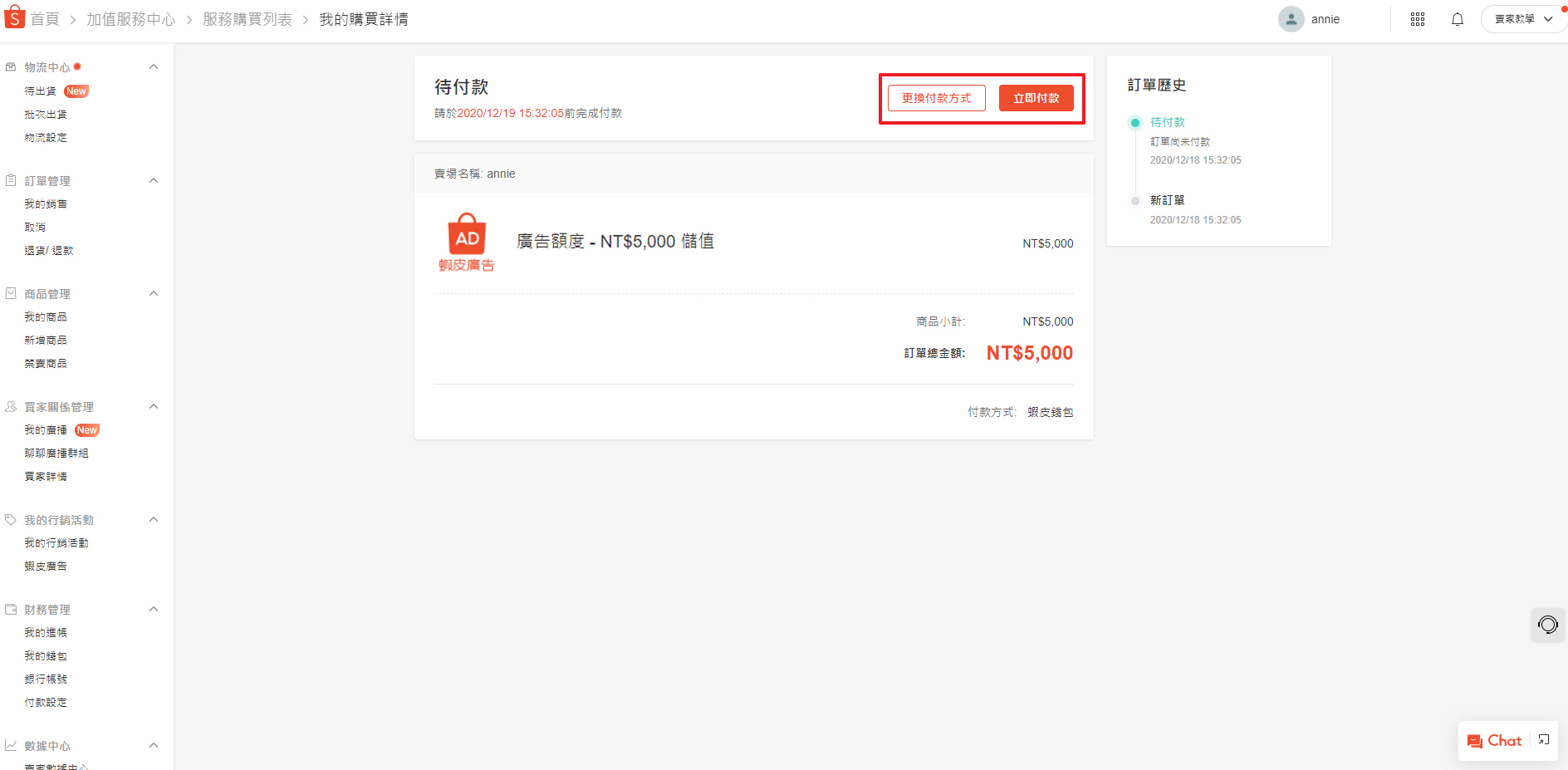Go to 首頁 breadcrumb

coord(45,19)
